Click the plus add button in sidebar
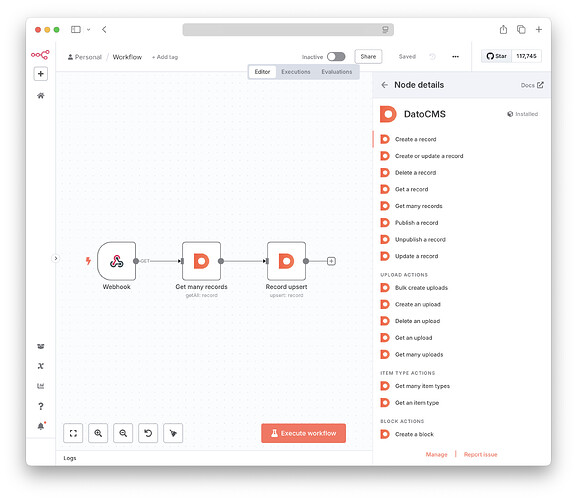Viewport: 577px width, 500px height. coord(40,74)
